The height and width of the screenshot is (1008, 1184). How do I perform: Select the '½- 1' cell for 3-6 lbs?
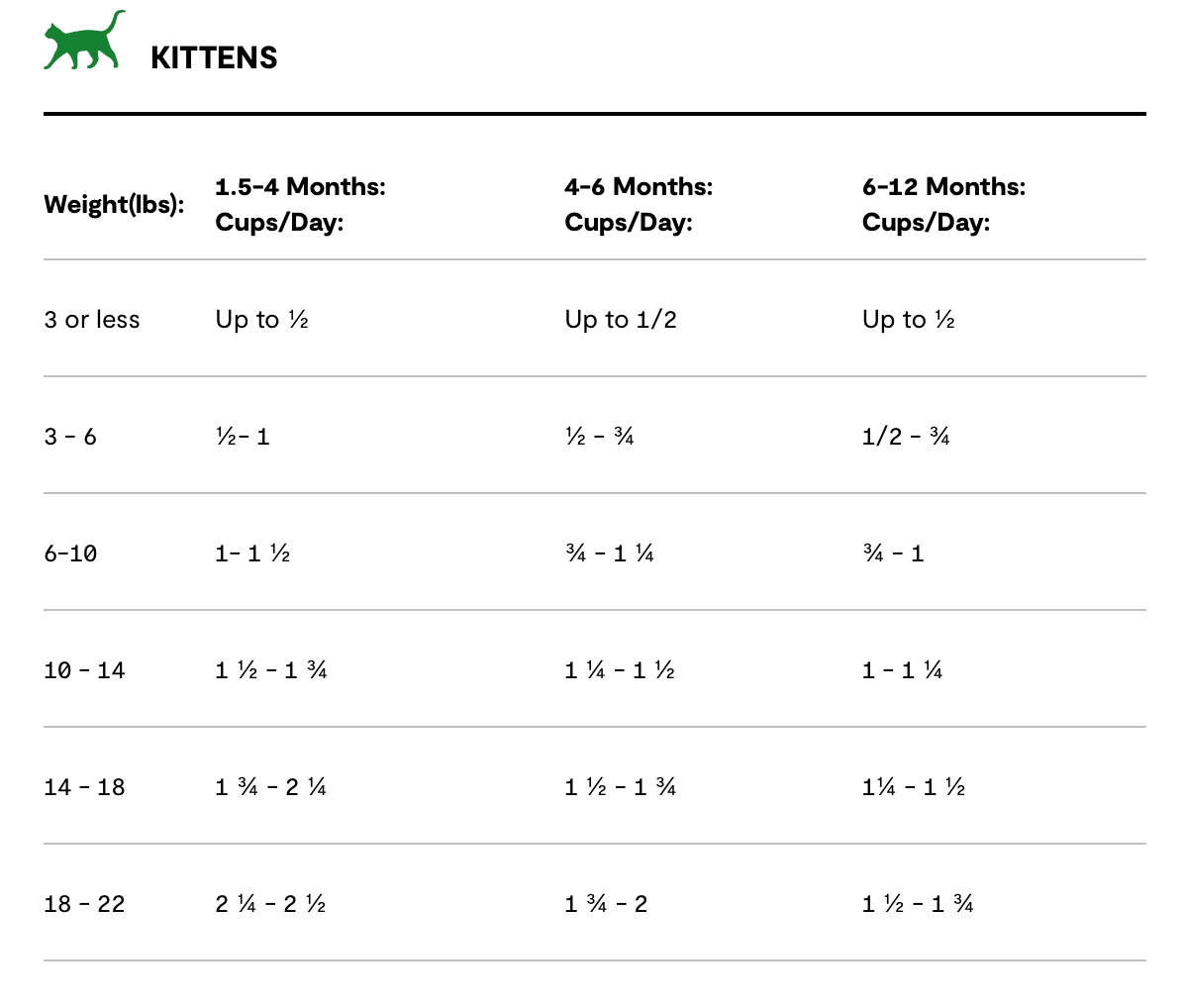coord(243,437)
